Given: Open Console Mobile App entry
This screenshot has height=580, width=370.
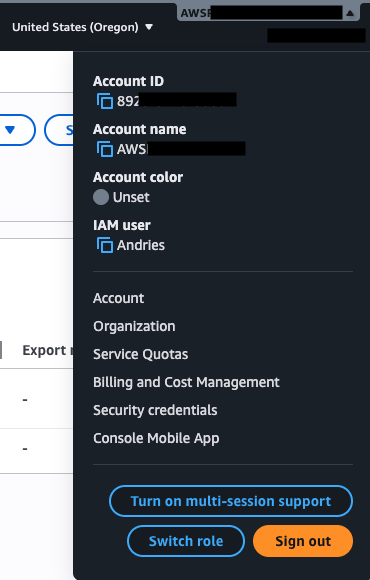Looking at the screenshot, I should tap(156, 438).
